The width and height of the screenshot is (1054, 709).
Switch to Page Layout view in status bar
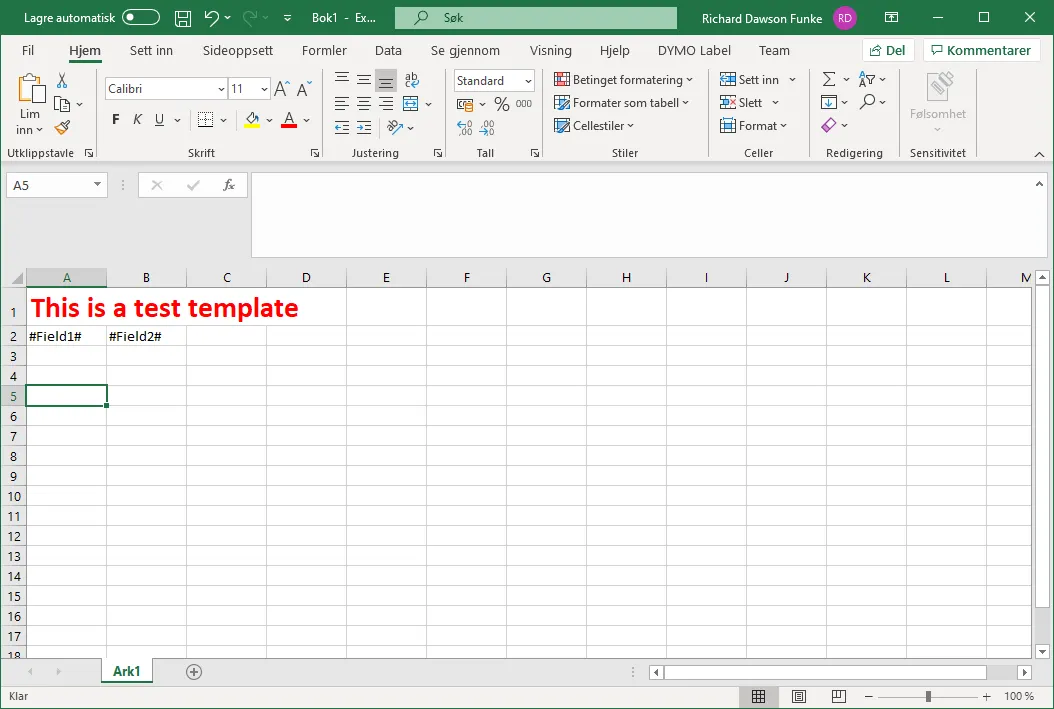pyautogui.click(x=799, y=696)
